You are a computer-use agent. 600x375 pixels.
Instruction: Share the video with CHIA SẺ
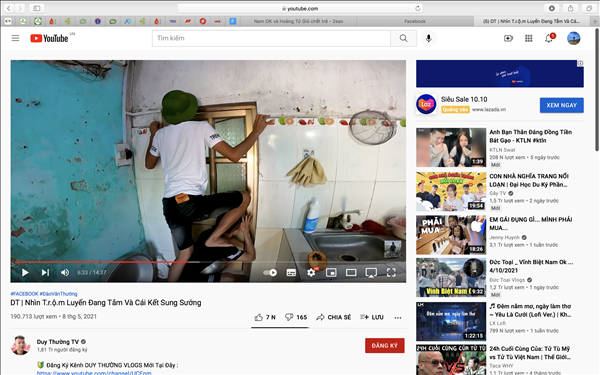click(333, 317)
